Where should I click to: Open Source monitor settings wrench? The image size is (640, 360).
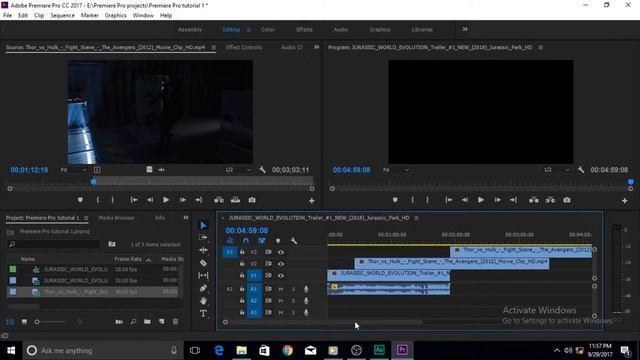pyautogui.click(x=262, y=170)
